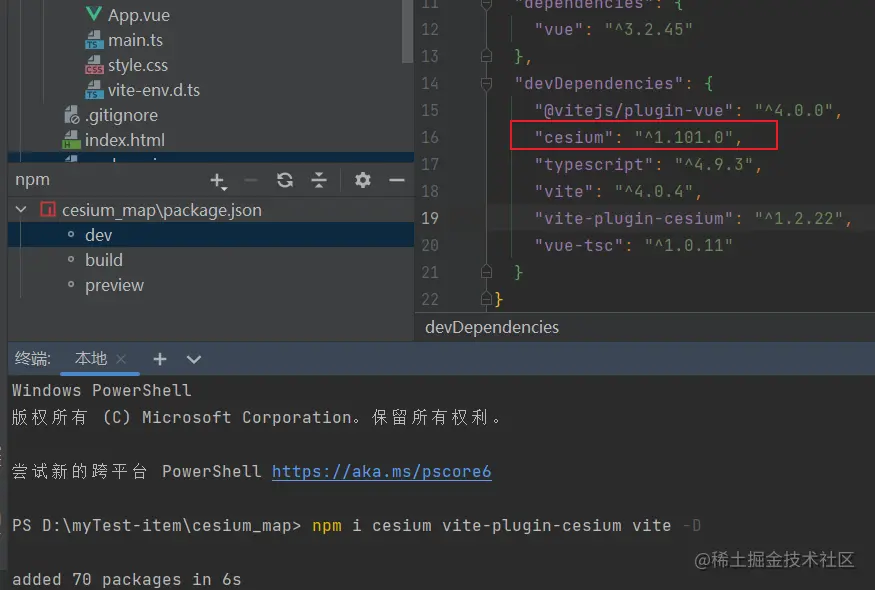Viewport: 875px width, 590px height.
Task: Click the project tree vertical scrollbar
Action: 407,31
